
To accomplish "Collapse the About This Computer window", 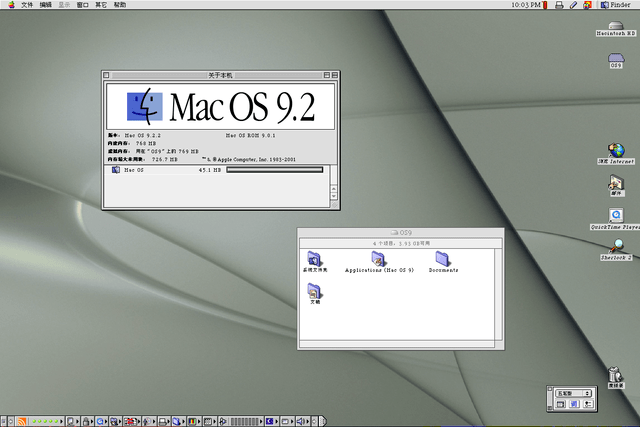I will click(333, 75).
